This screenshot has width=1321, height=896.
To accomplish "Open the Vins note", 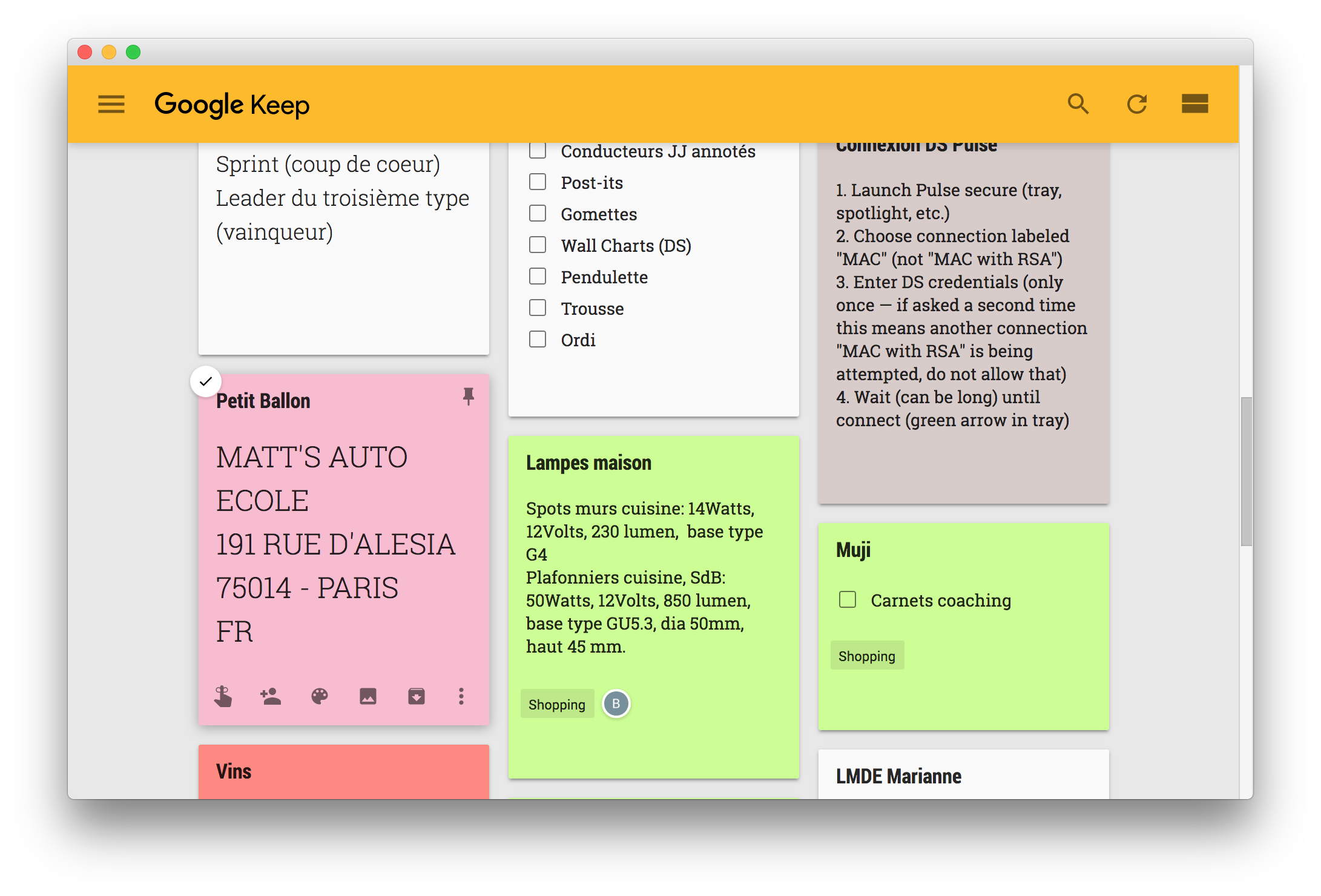I will coord(343,772).
